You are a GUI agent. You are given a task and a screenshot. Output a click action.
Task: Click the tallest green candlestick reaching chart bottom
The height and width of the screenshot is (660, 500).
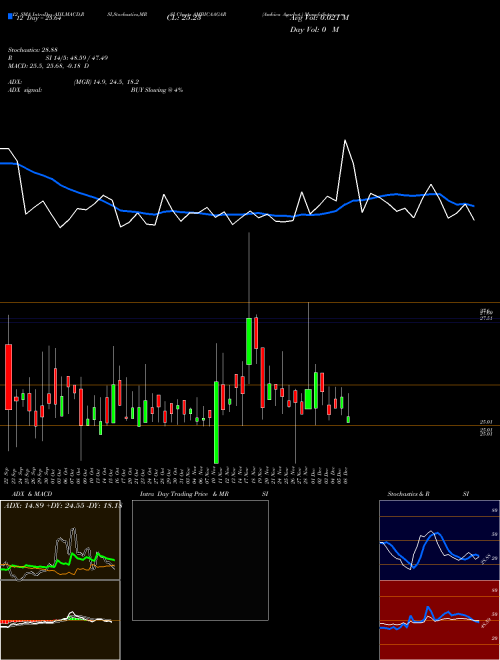tap(216, 422)
